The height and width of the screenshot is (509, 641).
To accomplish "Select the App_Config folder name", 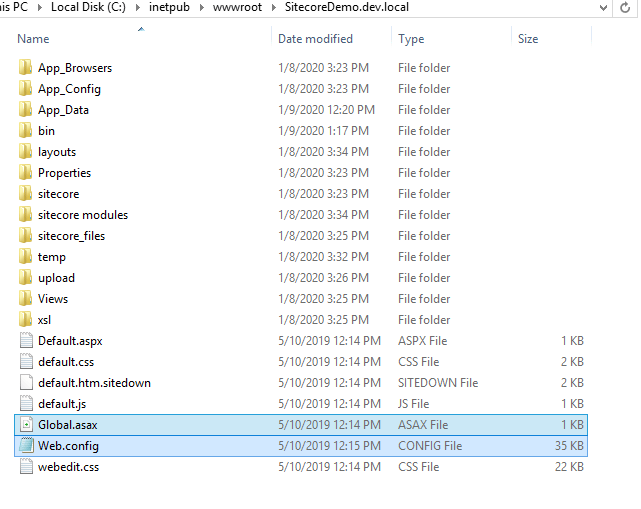I will 69,89.
